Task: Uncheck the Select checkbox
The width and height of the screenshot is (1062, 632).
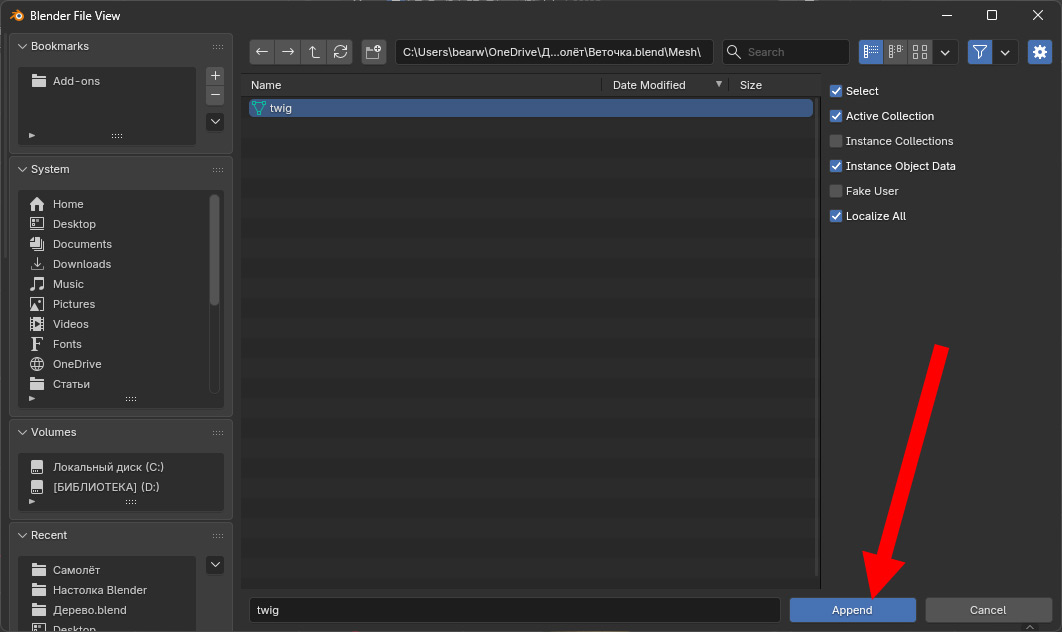Action: coord(837,91)
